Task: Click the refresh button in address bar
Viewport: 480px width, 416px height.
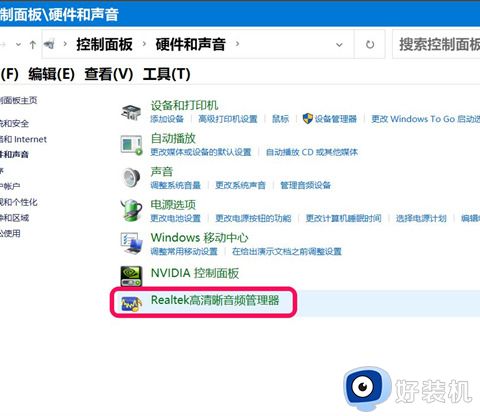Action: pyautogui.click(x=370, y=44)
